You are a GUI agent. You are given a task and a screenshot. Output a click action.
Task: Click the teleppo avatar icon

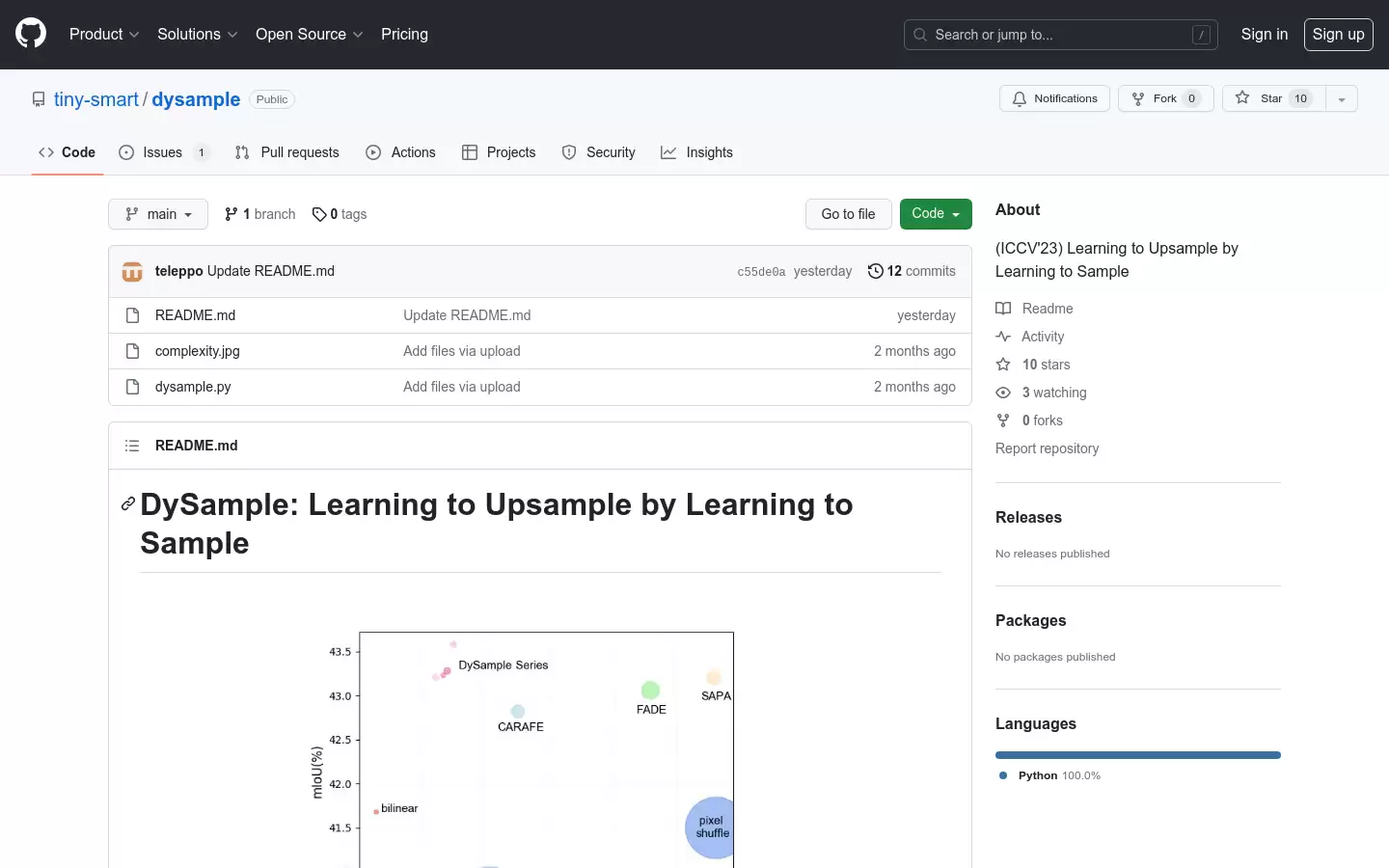pos(132,272)
